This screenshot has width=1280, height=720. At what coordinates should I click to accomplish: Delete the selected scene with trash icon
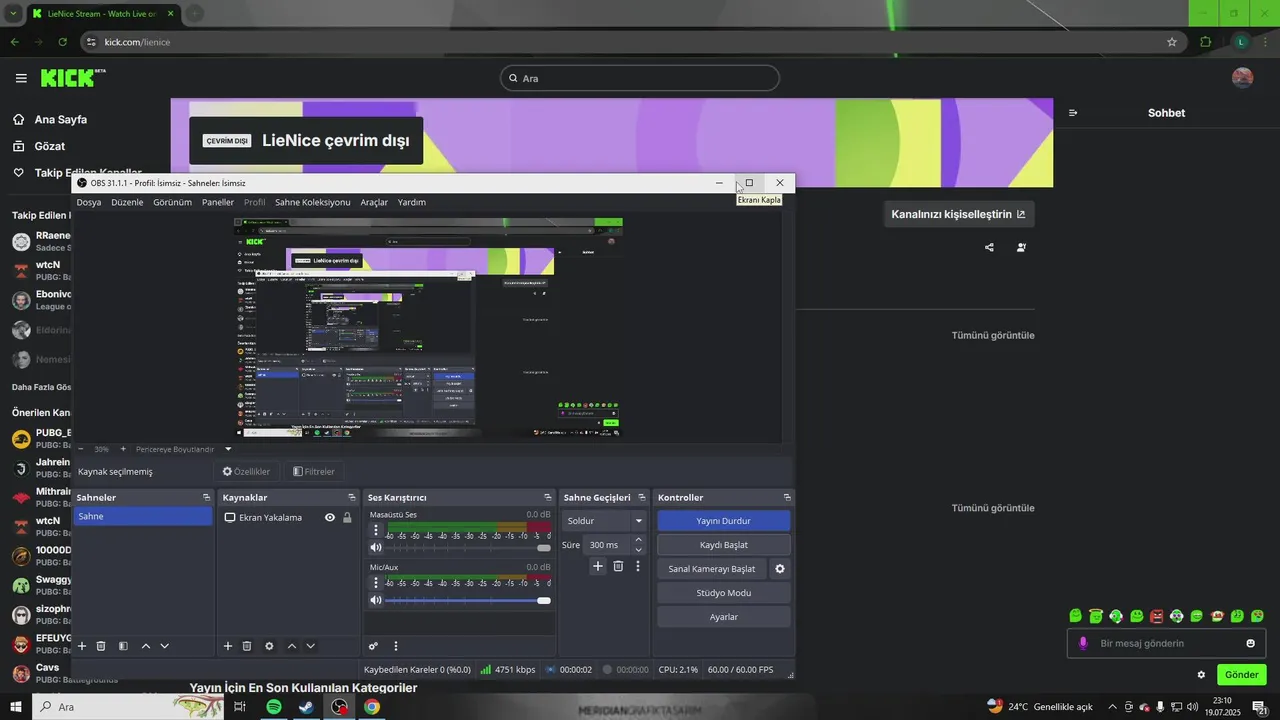[101, 646]
